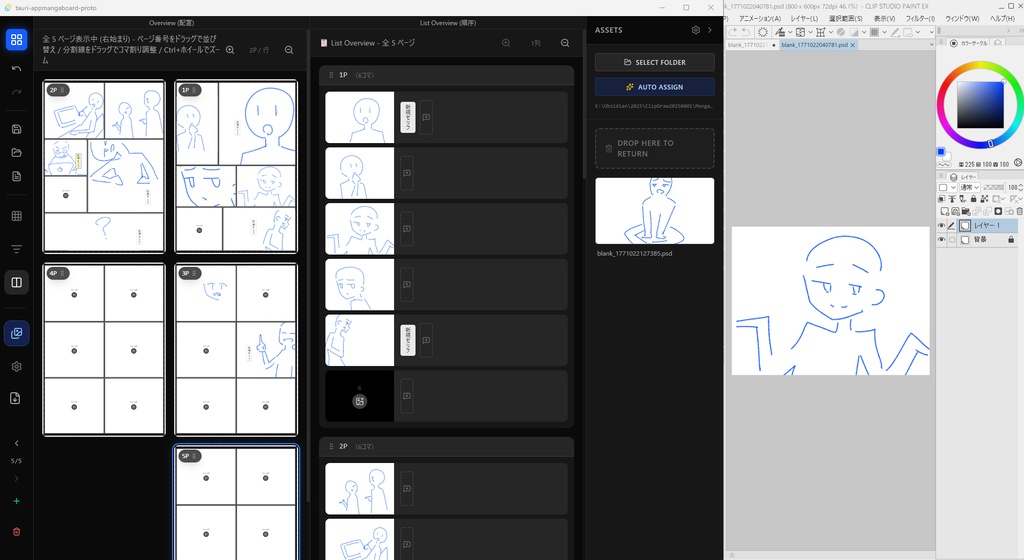Click the table grid icon in sidebar
The width and height of the screenshot is (1024, 560).
tap(16, 216)
